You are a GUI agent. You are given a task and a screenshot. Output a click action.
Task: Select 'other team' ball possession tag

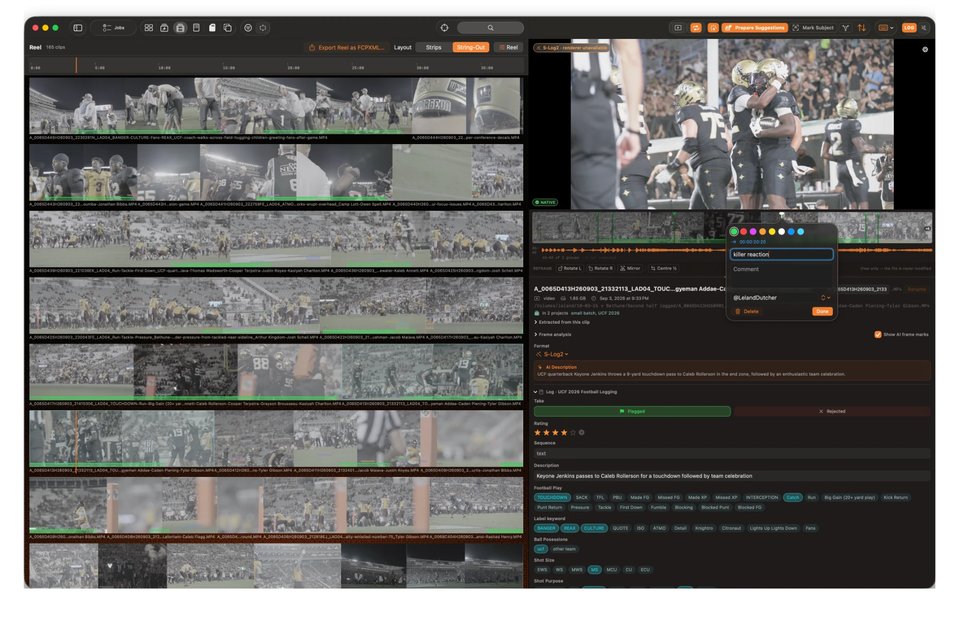tap(564, 549)
